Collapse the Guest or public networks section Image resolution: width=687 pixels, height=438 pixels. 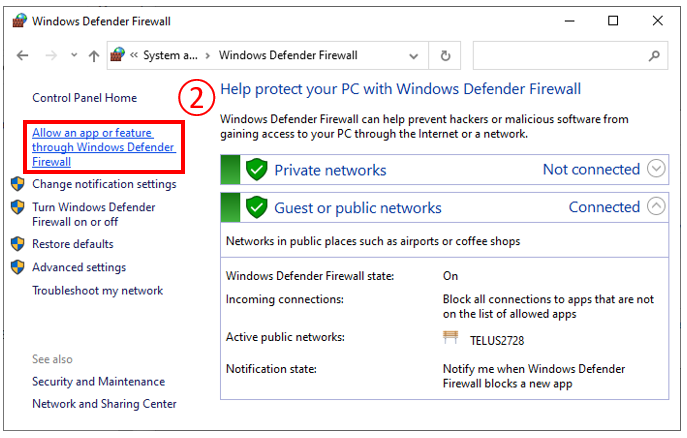656,207
